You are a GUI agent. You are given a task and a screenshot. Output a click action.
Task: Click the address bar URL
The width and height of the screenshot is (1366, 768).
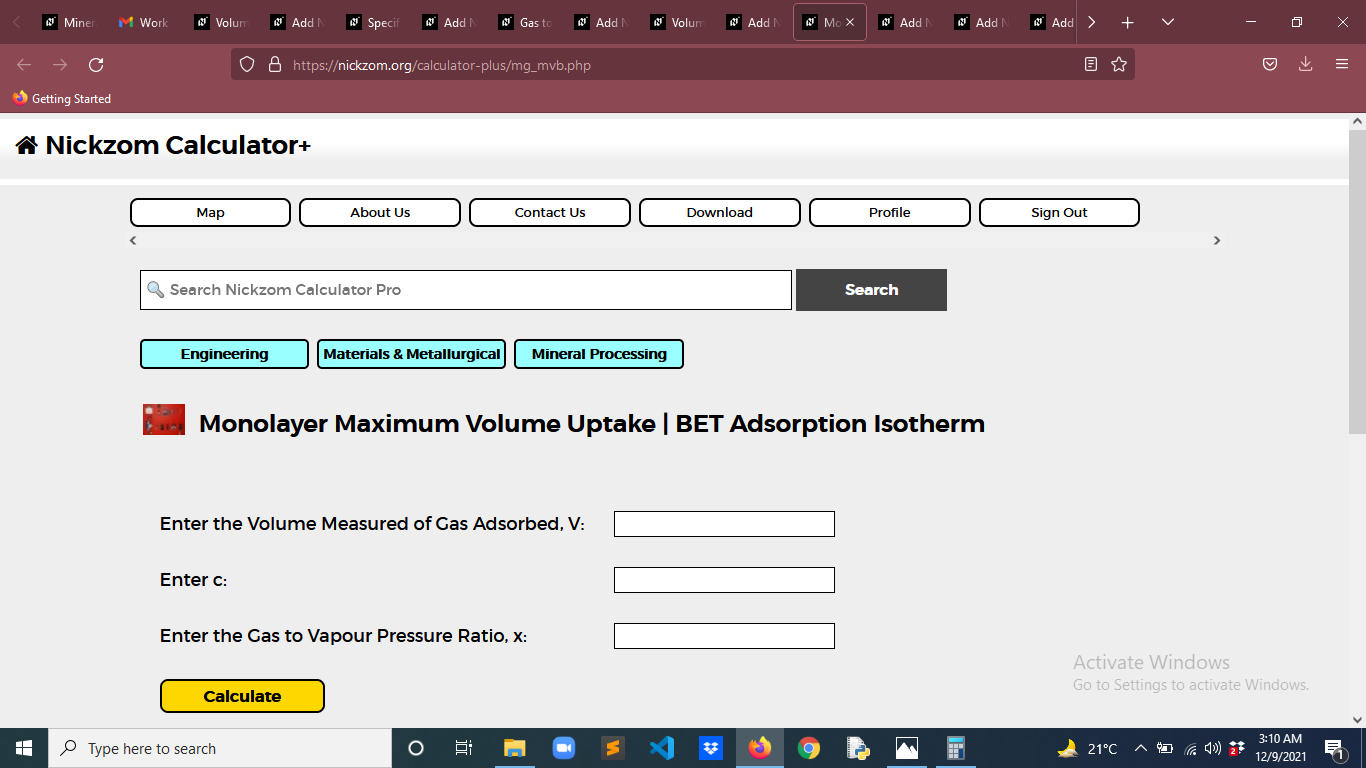[x=442, y=65]
